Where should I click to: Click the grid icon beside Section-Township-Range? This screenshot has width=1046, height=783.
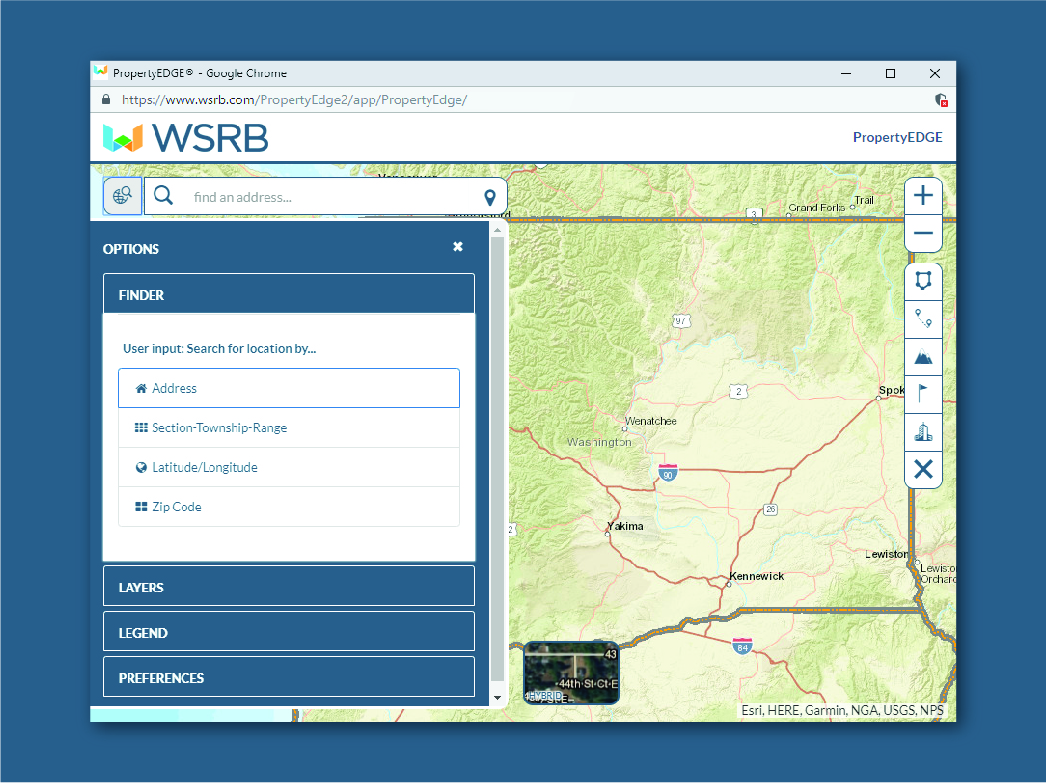(141, 428)
